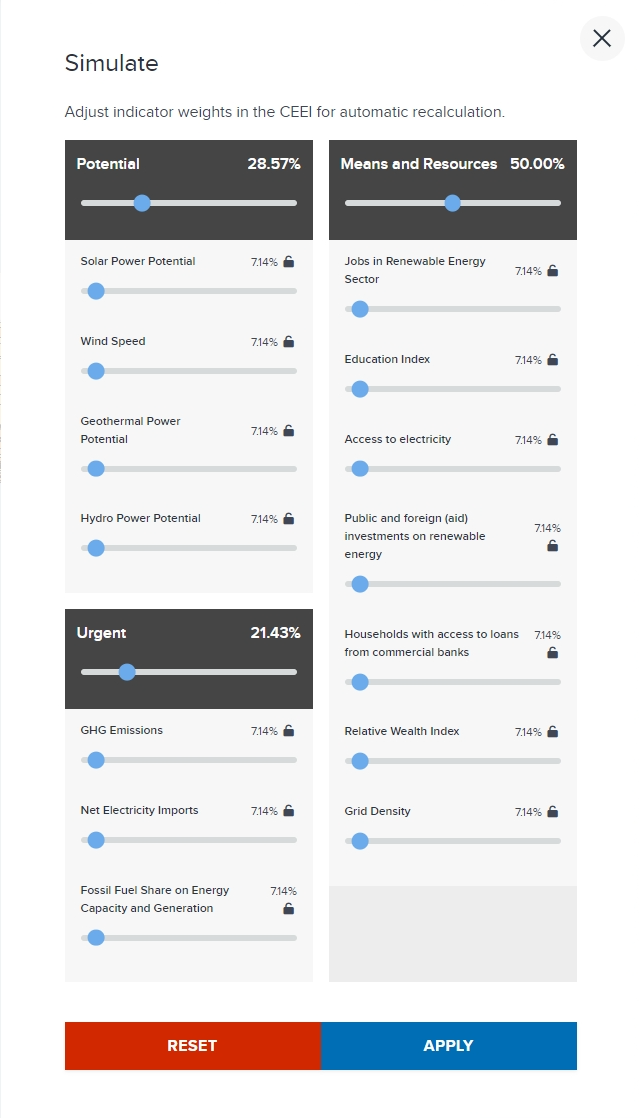Click the RESET button
The width and height of the screenshot is (639, 1118).
point(192,1045)
